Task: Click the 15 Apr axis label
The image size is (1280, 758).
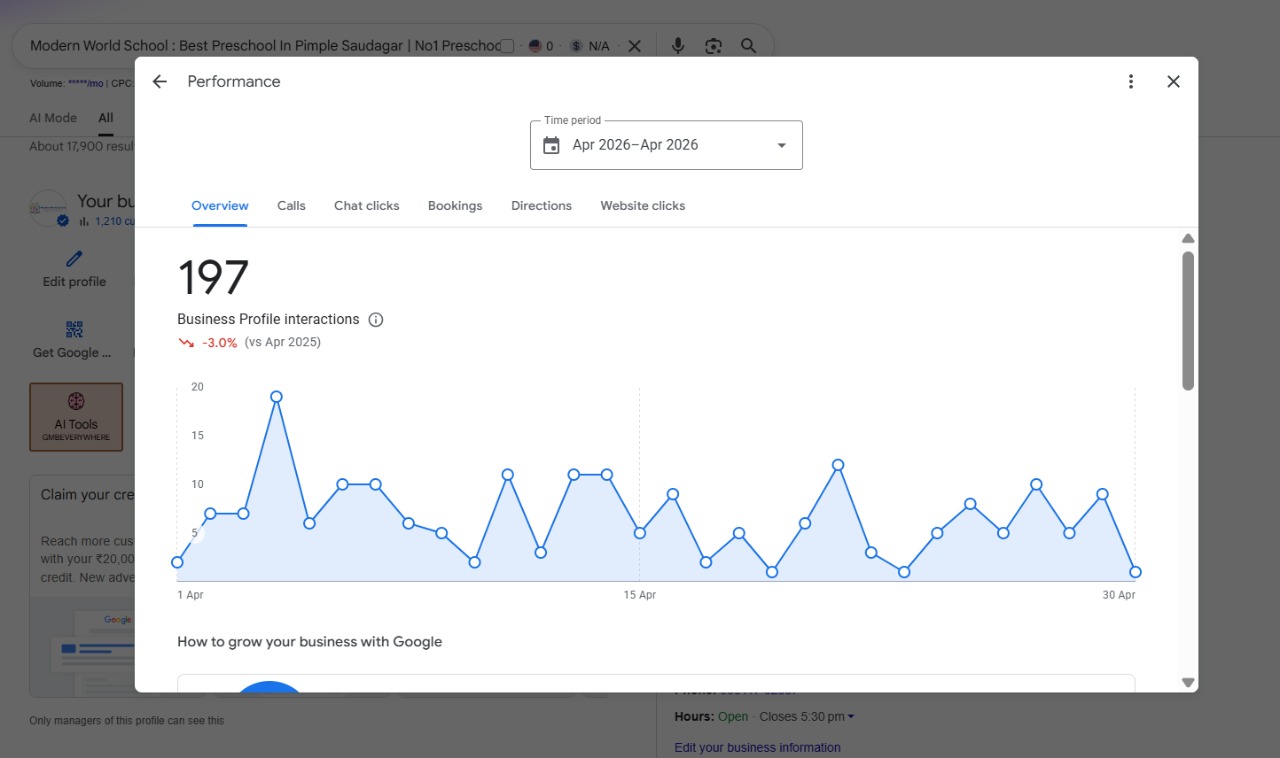Action: point(640,595)
